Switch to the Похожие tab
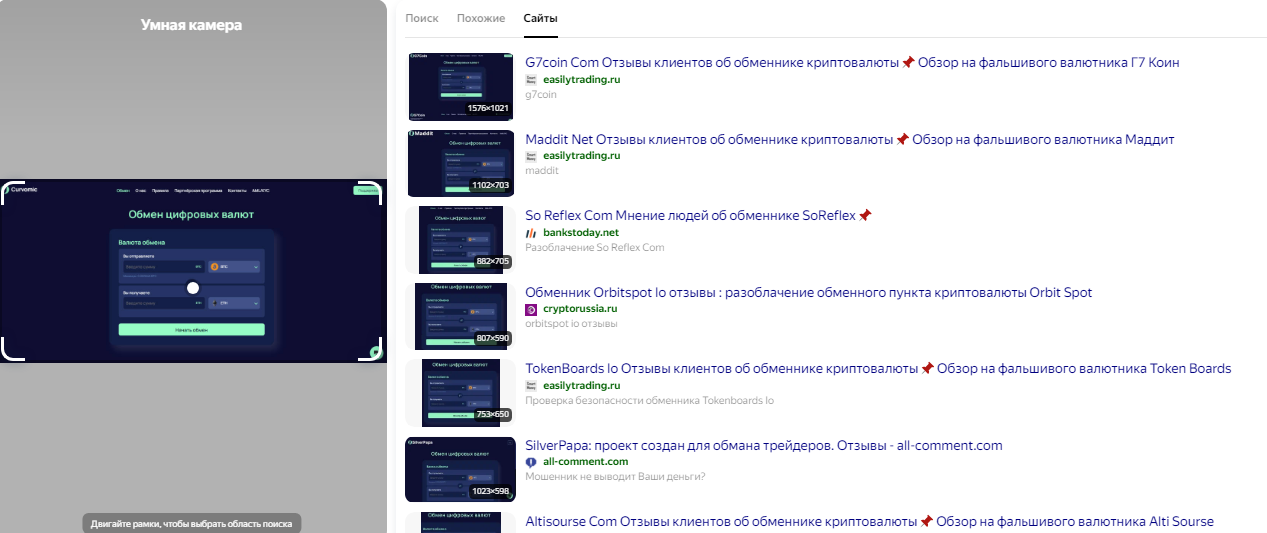 (x=481, y=19)
